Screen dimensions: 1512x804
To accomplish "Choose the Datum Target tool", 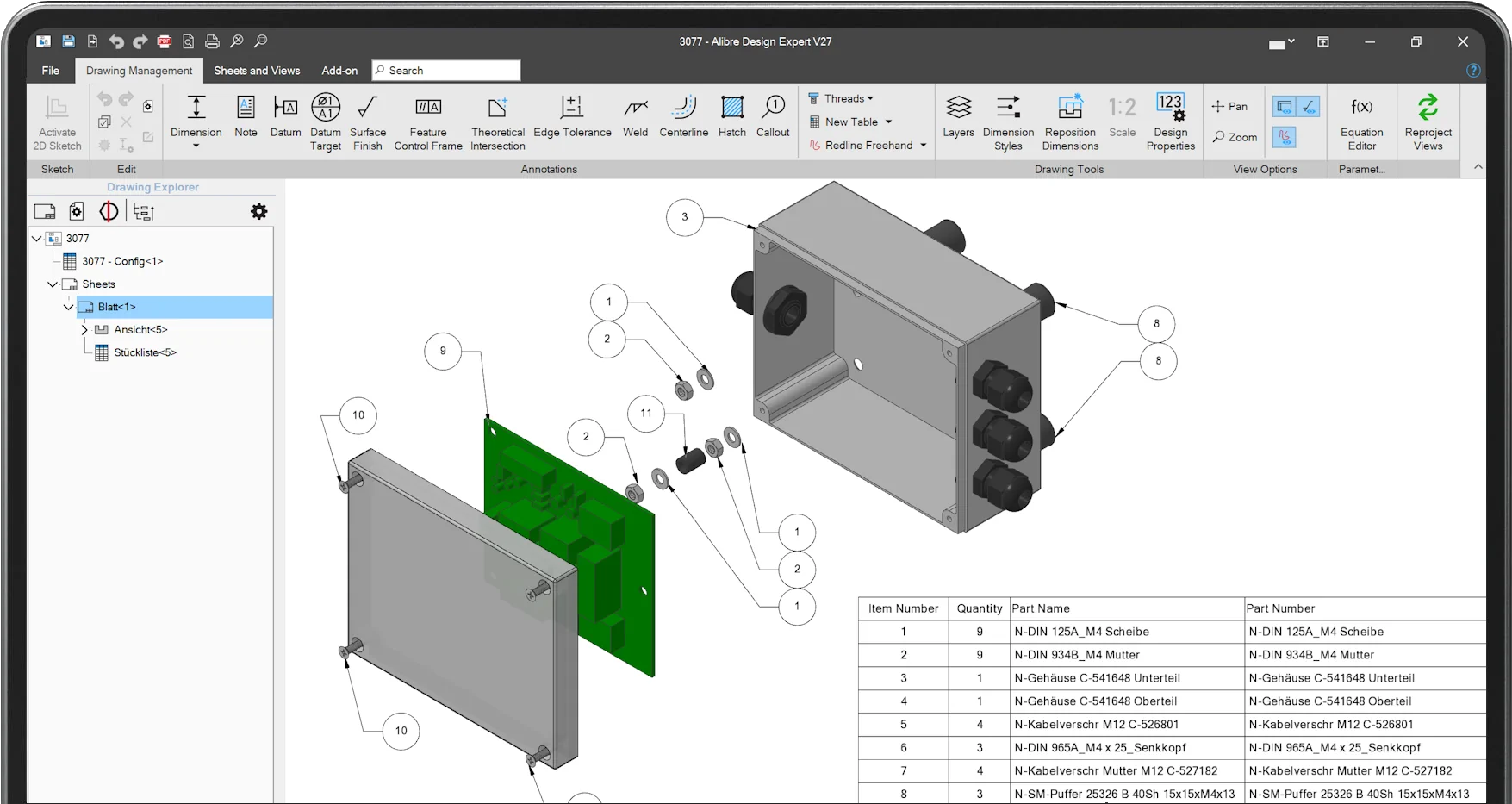I will click(326, 122).
